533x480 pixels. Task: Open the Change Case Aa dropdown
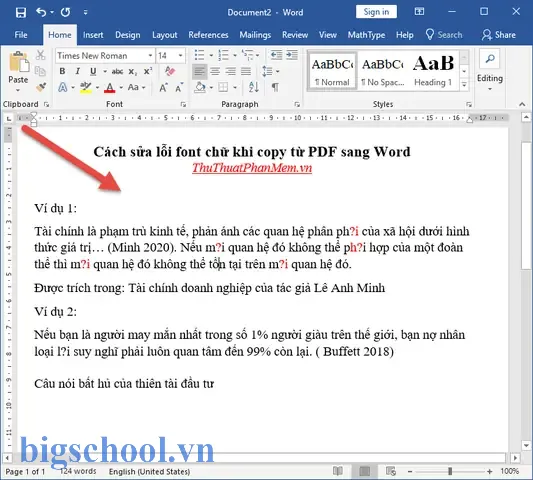[x=136, y=87]
